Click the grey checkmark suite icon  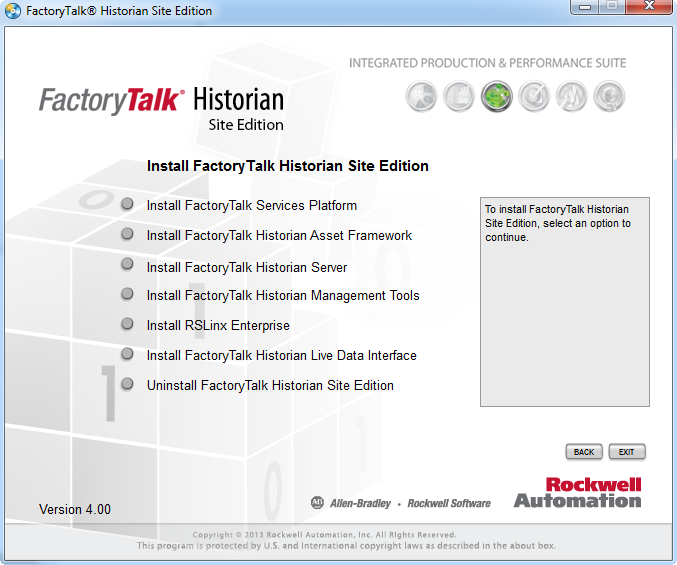tap(534, 96)
